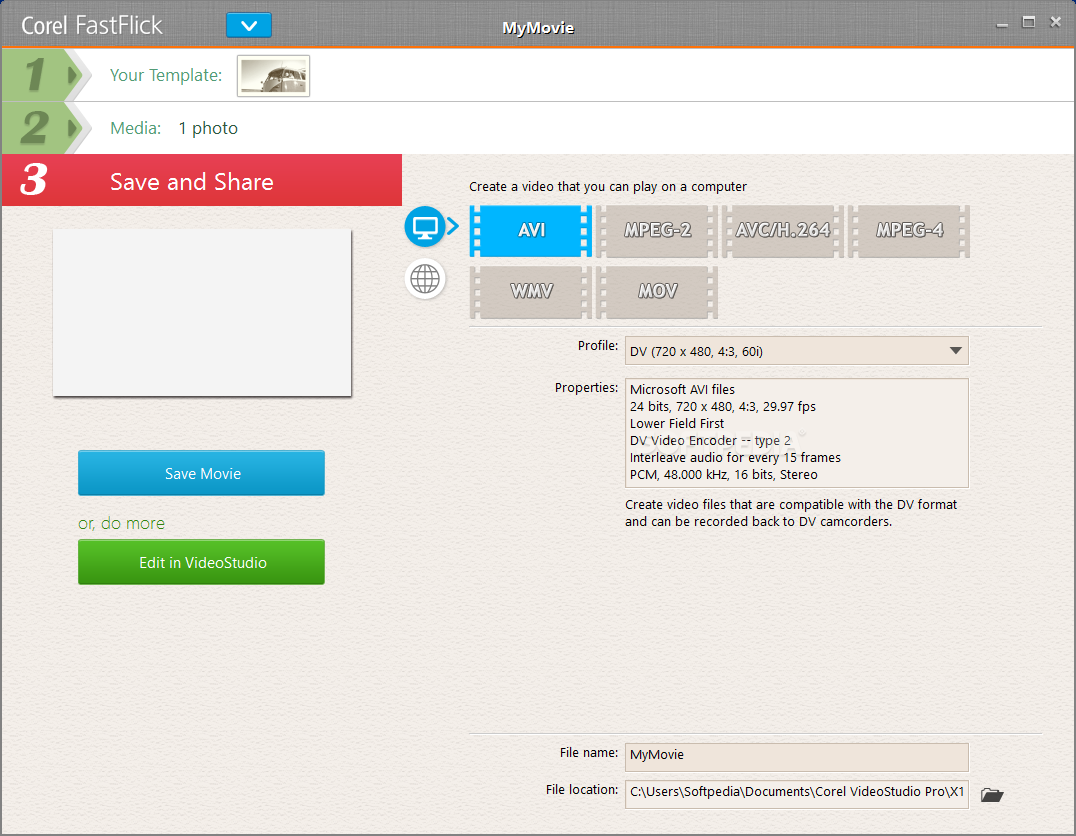1076x836 pixels.
Task: Click the template thumbnail image
Action: click(273, 76)
